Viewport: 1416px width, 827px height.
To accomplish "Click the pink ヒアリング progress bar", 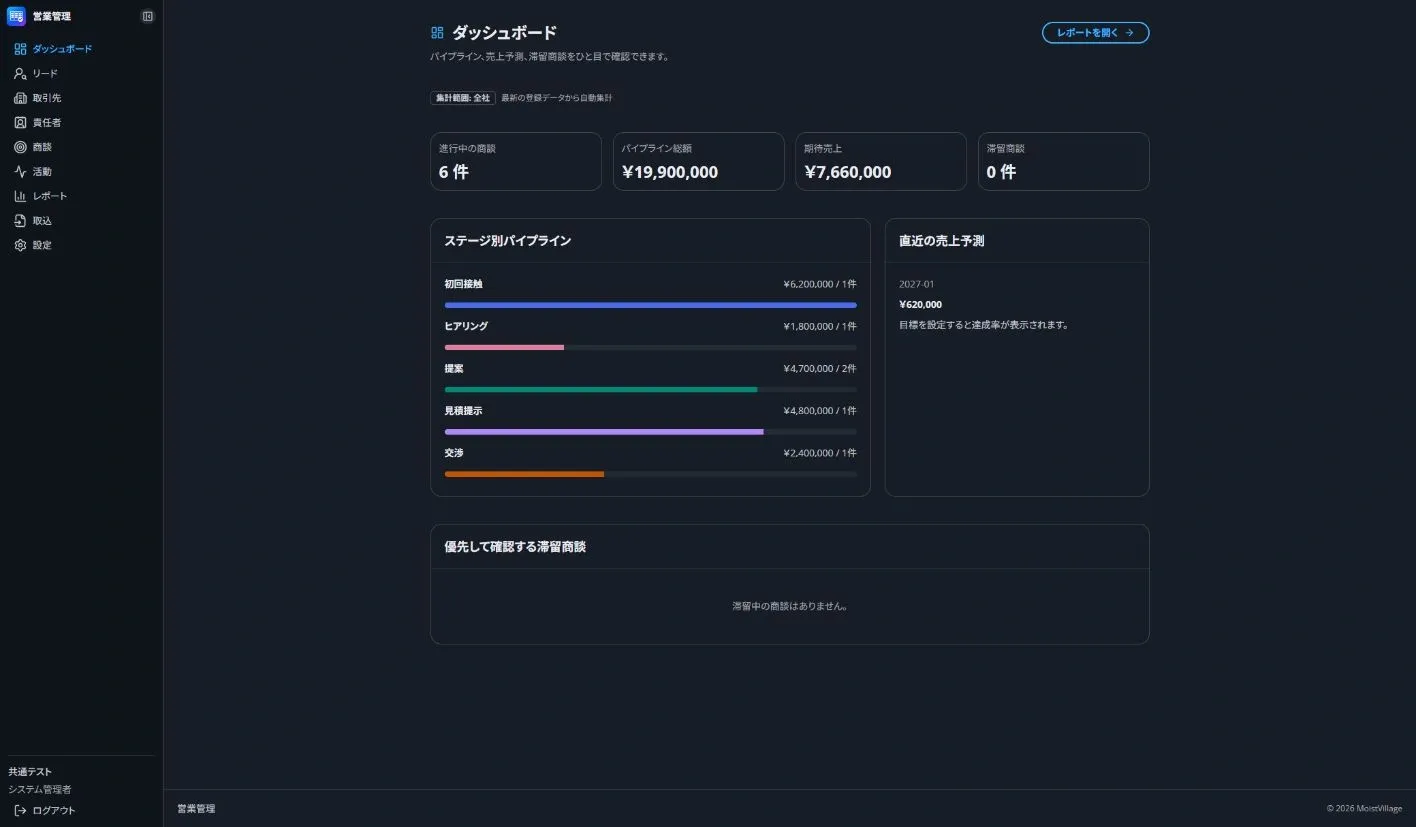I will click(x=504, y=347).
